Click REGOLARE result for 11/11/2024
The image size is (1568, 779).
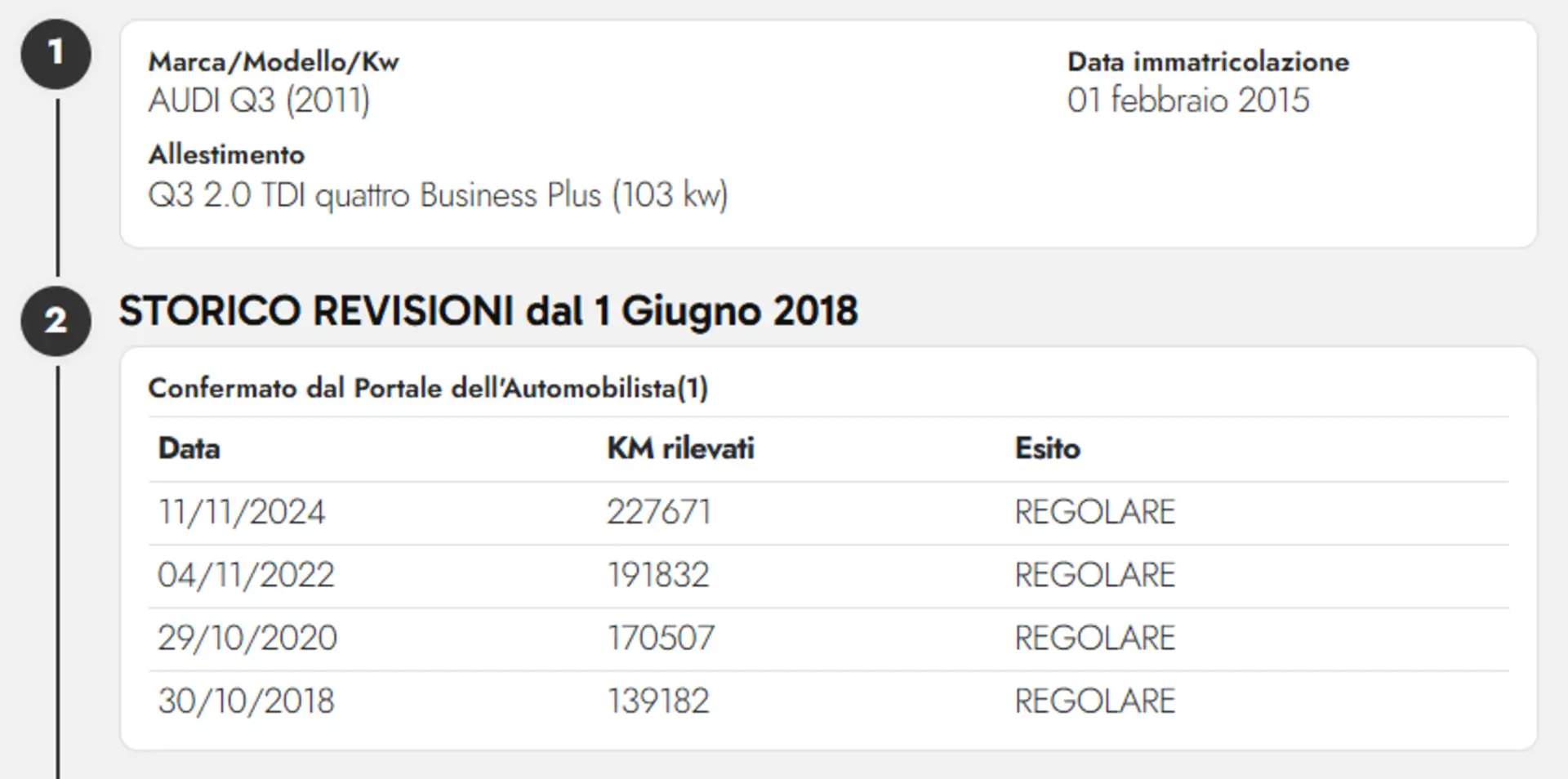click(x=1094, y=512)
